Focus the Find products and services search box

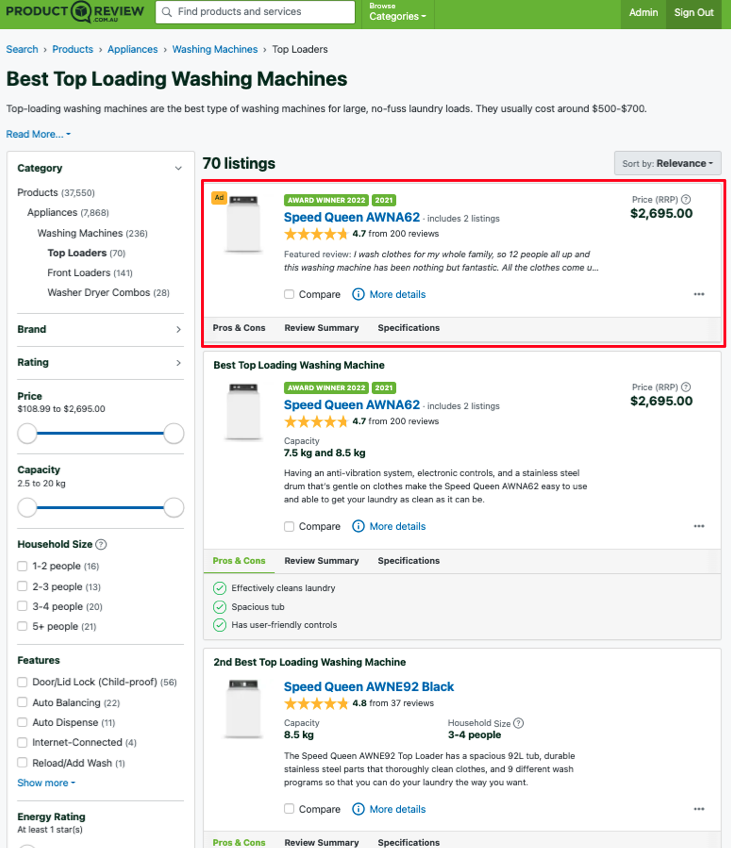(255, 12)
